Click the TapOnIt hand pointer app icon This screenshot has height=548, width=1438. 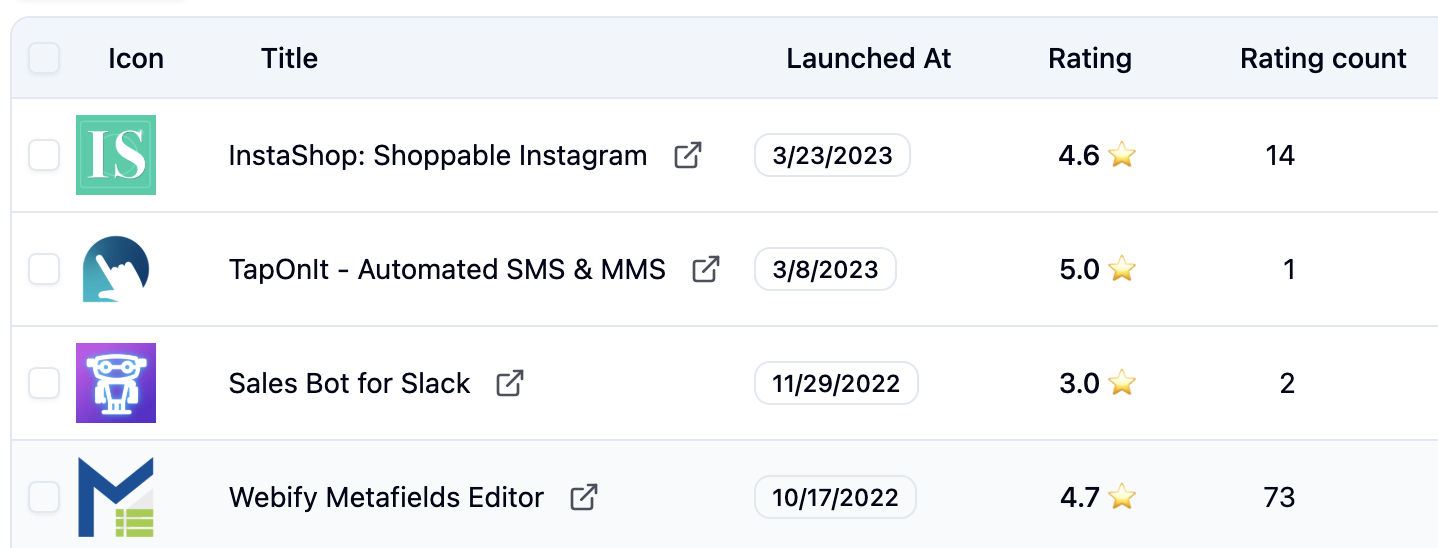click(x=116, y=269)
